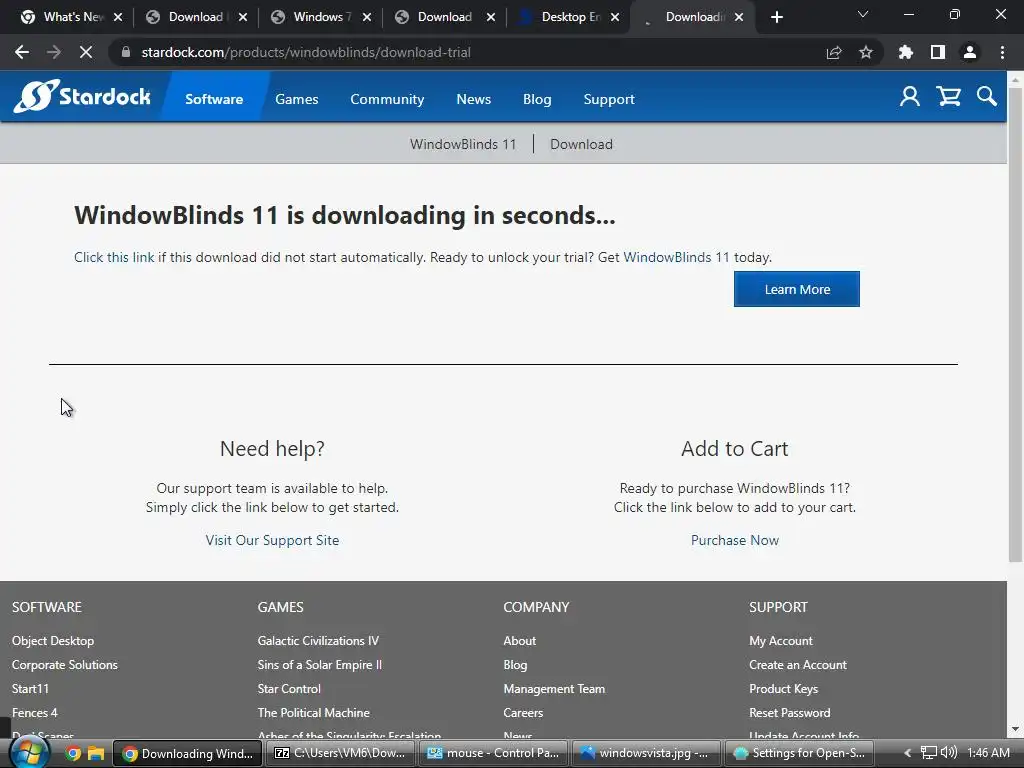Open the pinned File Explorer taskbar icon
Viewport: 1024px width, 768px height.
(x=96, y=754)
